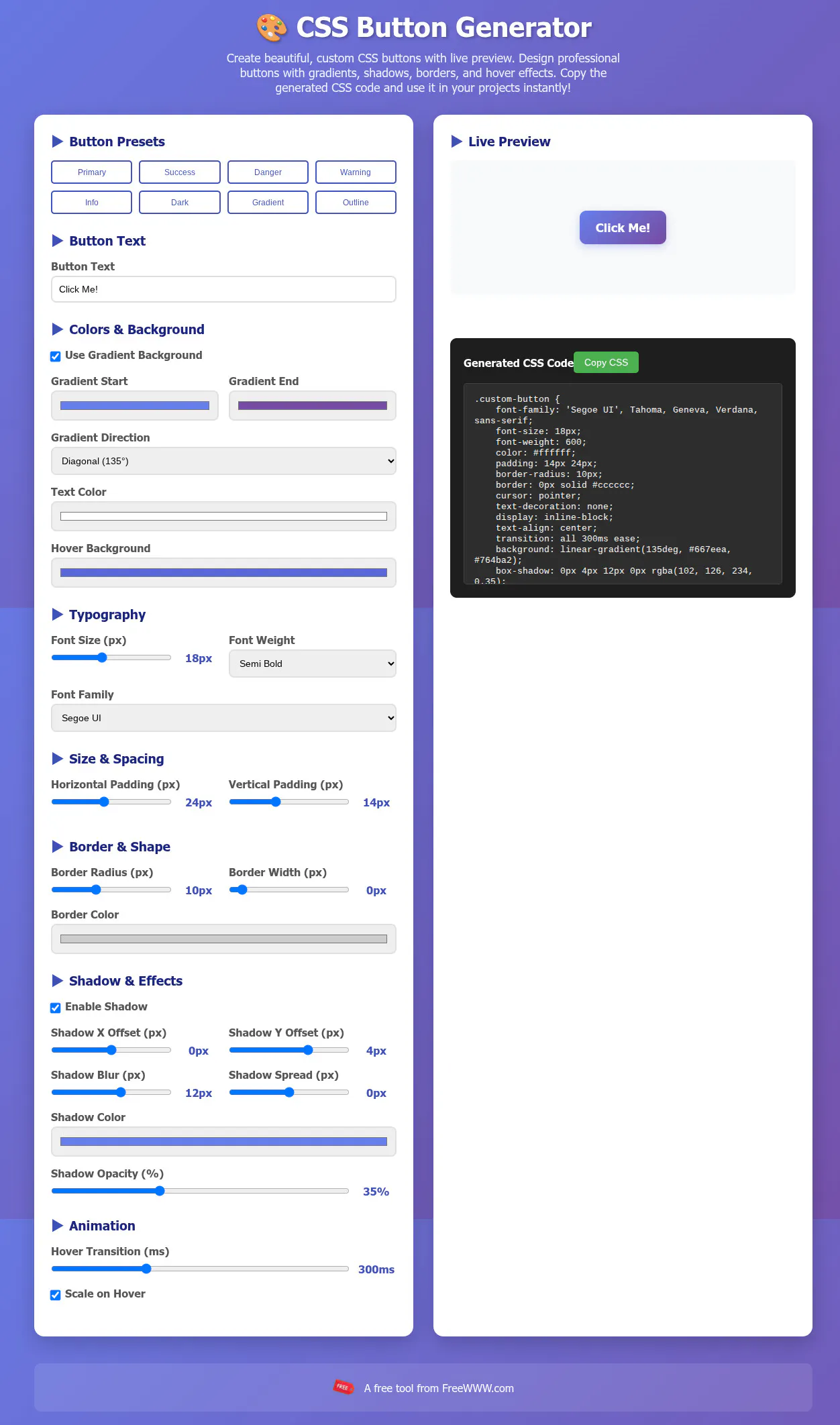
Task: Toggle Use Gradient Background checkbox
Action: pos(56,356)
